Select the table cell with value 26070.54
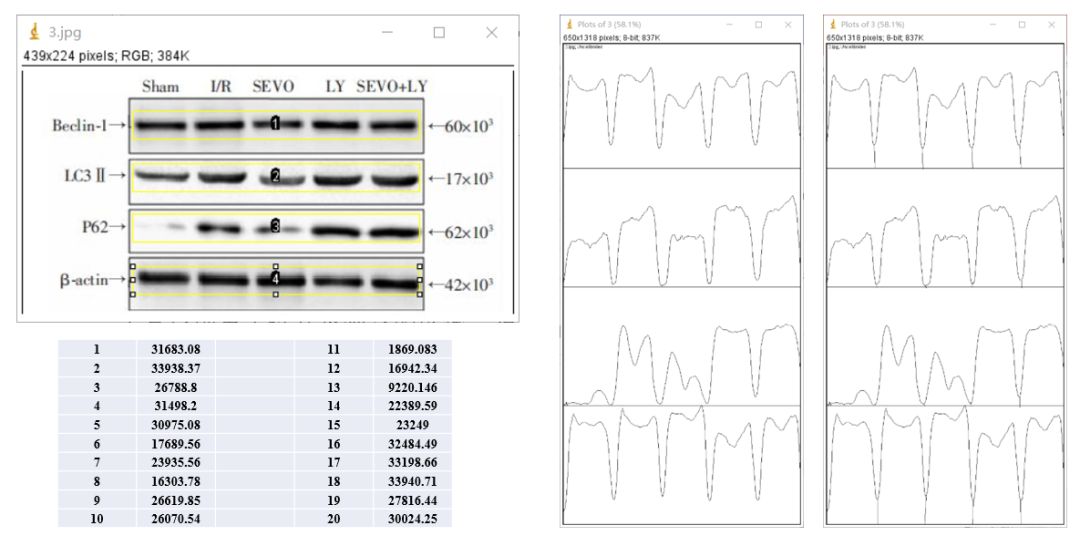 (x=176, y=518)
